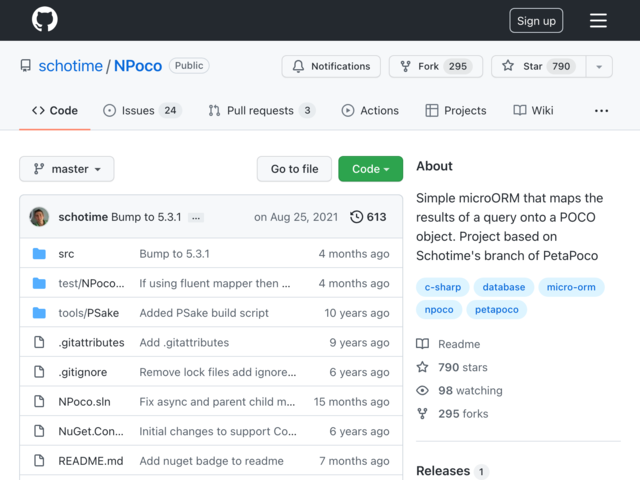Open the src folder
Viewport: 640px width, 480px height.
(x=66, y=254)
